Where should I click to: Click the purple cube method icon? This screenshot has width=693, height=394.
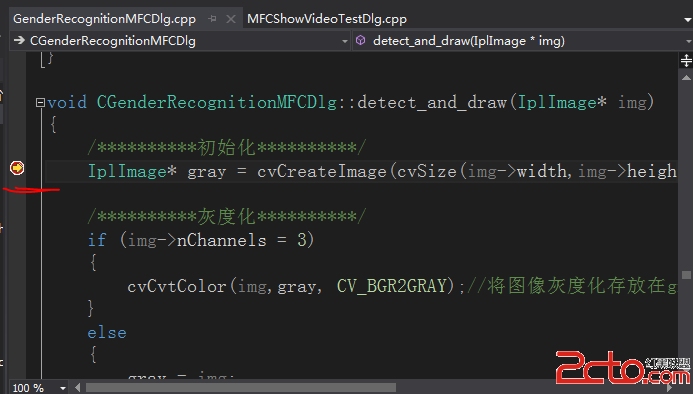click(361, 41)
